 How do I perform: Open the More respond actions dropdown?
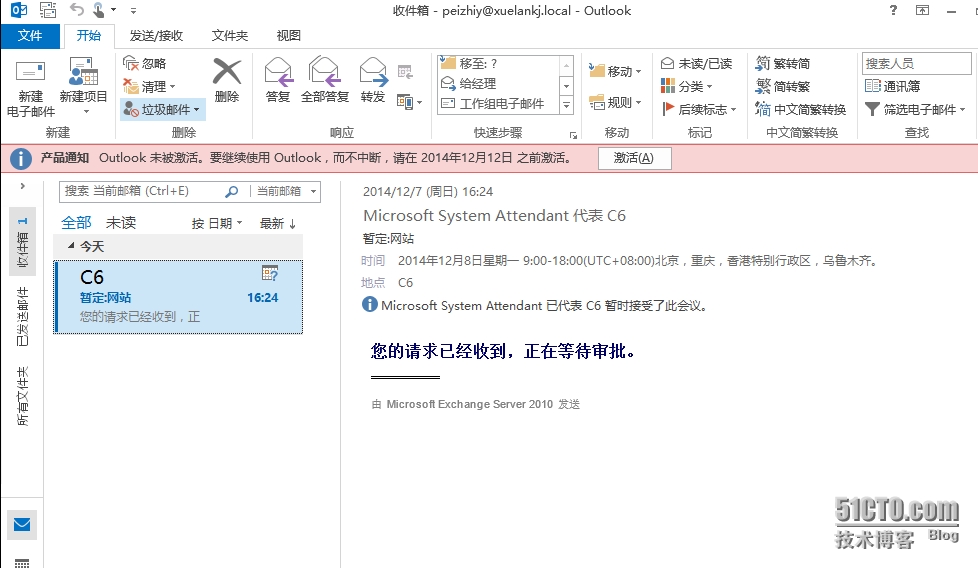tap(409, 102)
